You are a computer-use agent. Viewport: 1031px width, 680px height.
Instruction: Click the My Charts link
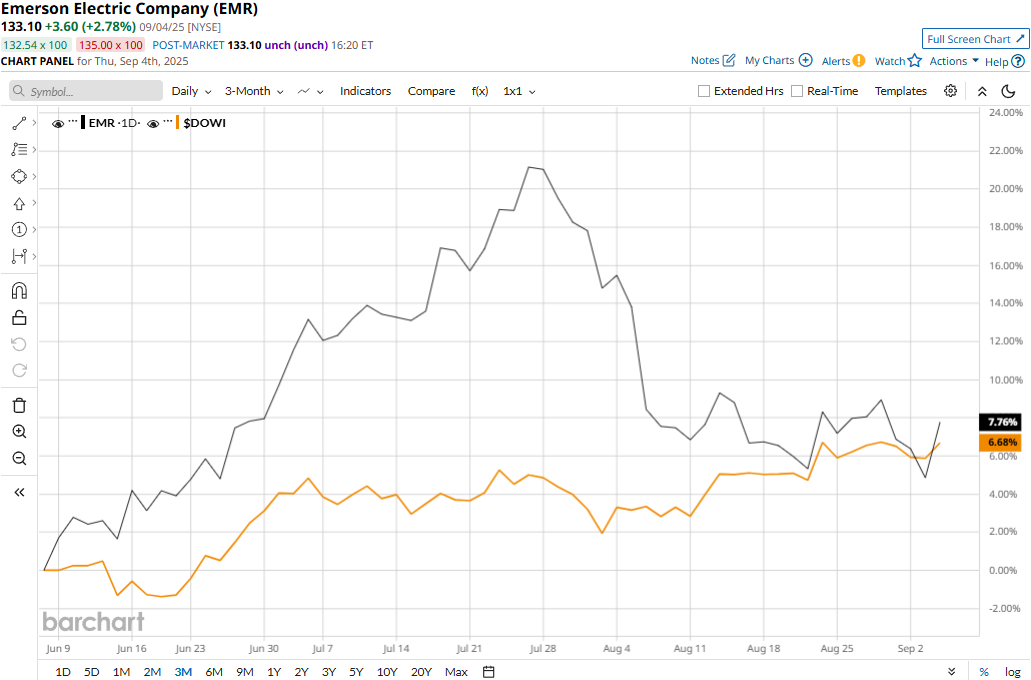(769, 61)
